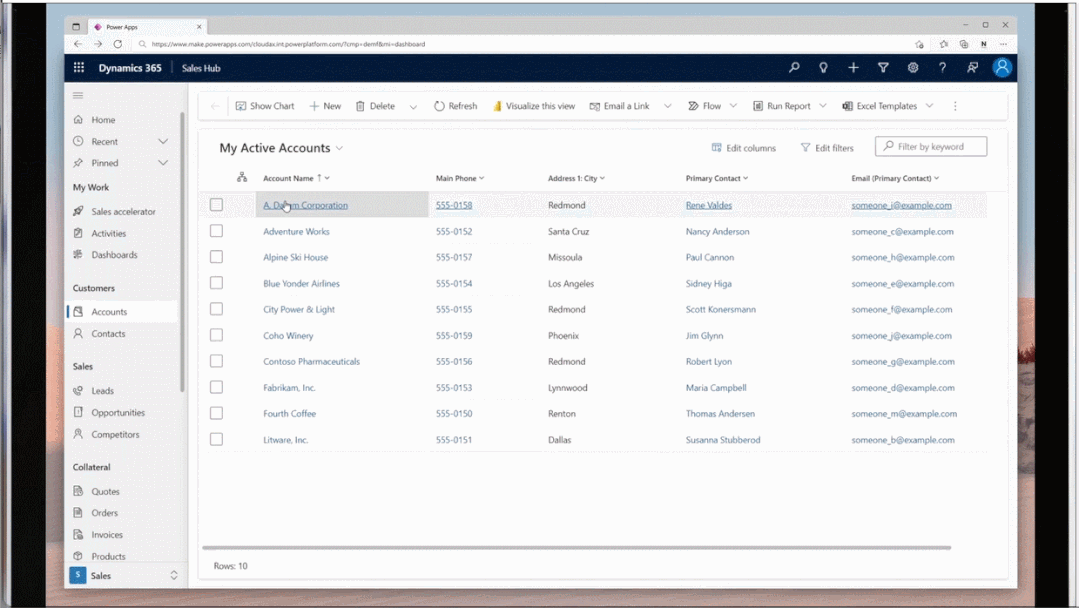The width and height of the screenshot is (1079, 608).
Task: Click Email a Link command
Action: pos(619,106)
